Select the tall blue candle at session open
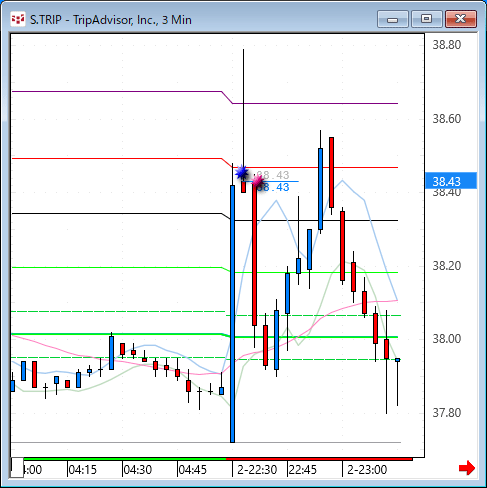Image resolution: width=487 pixels, height=488 pixels. 232,314
